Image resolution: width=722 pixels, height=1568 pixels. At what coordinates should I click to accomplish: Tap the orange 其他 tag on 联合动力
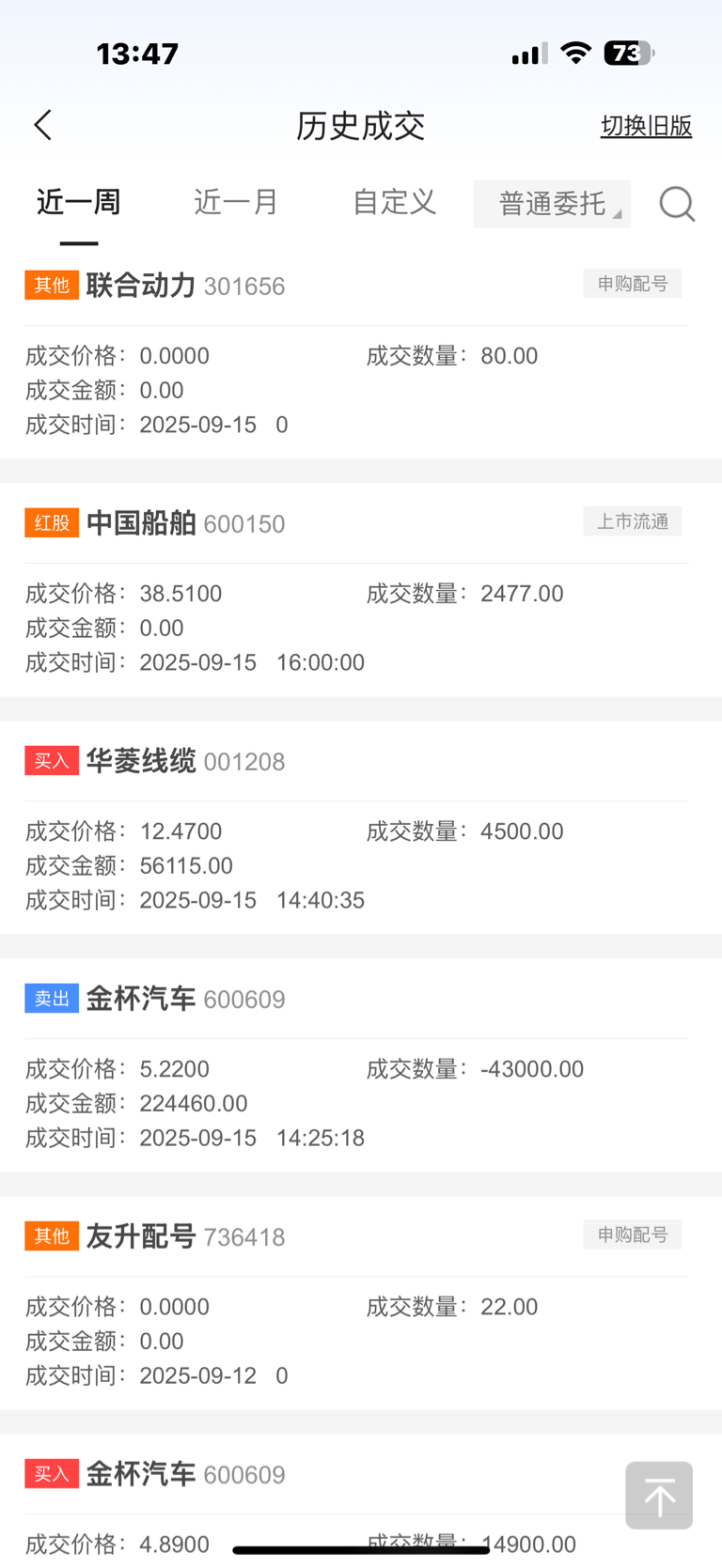coord(52,285)
